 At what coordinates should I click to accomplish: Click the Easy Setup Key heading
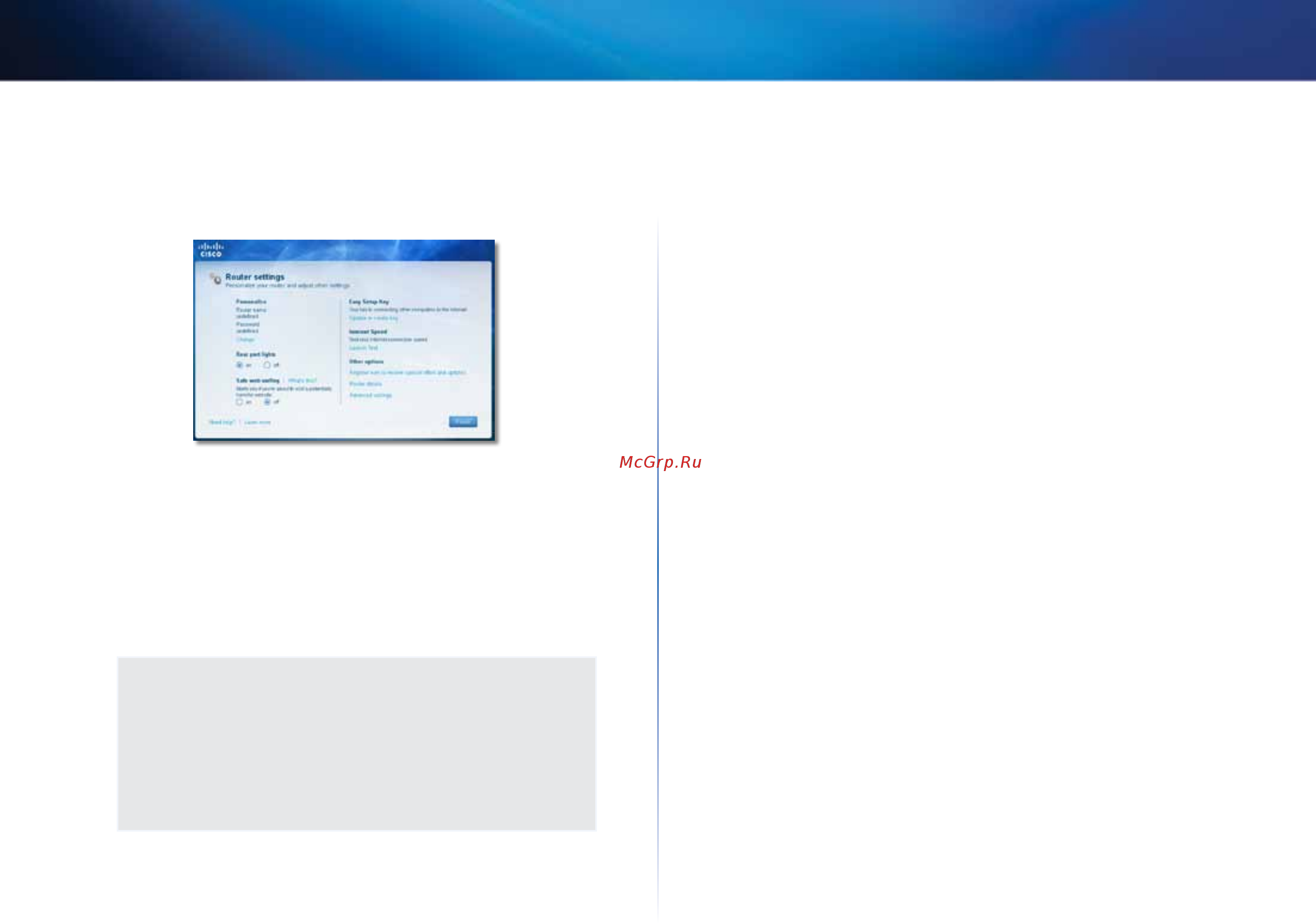tap(369, 302)
